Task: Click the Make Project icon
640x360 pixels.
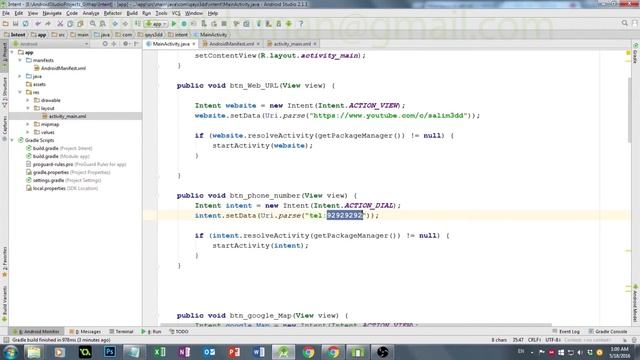Action: click(x=138, y=24)
